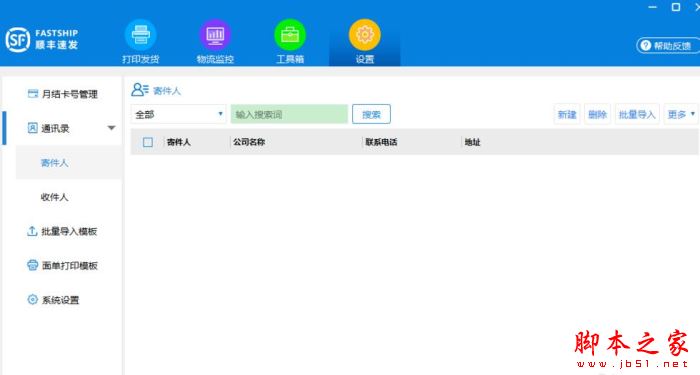Toggle the select-all checkbox in table header
The image size is (700, 375).
coord(148,142)
